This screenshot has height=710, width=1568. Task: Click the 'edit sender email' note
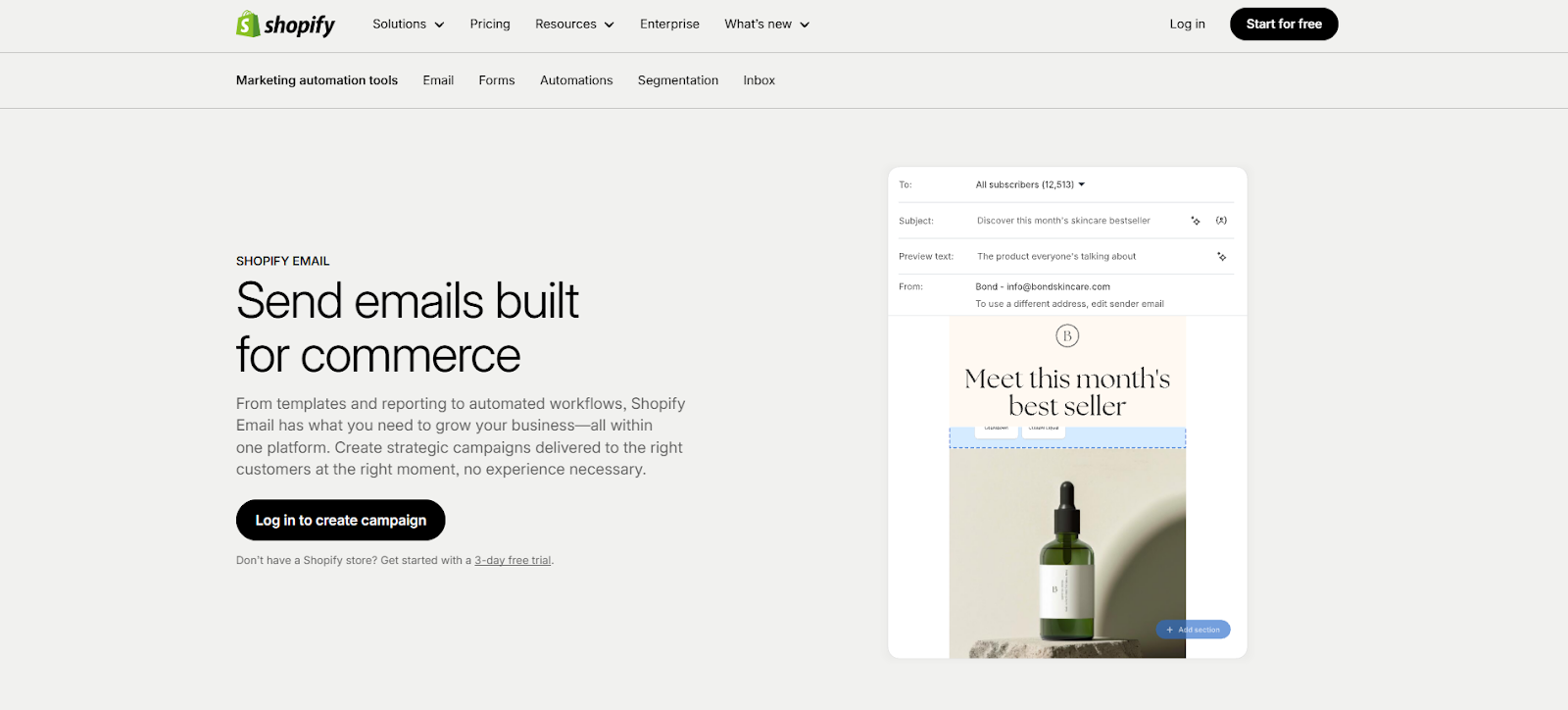pyautogui.click(x=1069, y=304)
